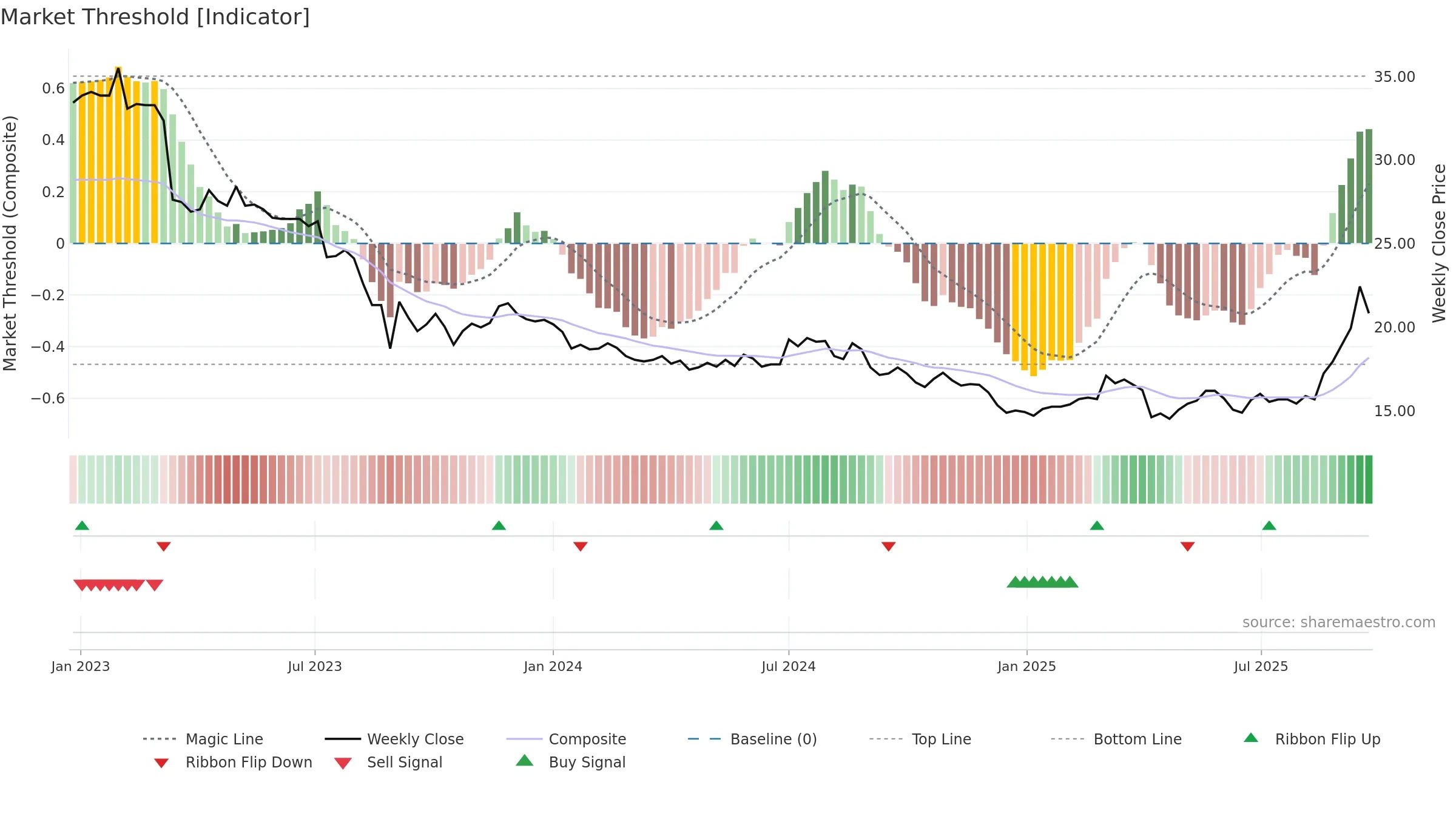Click the ribbon flip up marker near Nov 2023
1456x819 pixels.
click(x=499, y=525)
